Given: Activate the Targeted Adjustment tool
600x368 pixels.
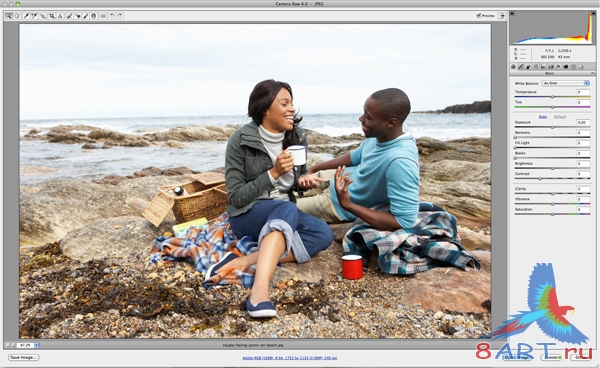Looking at the screenshot, I should coord(42,16).
